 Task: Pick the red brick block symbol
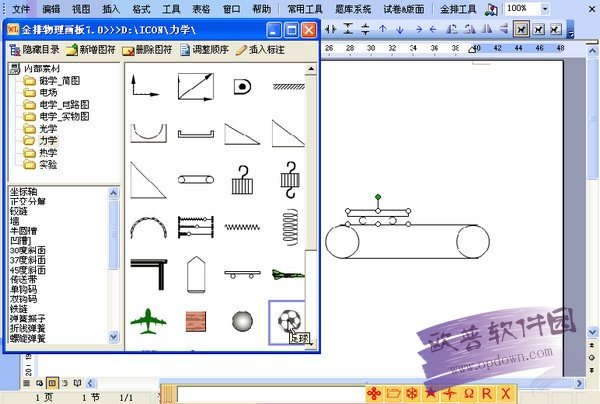[x=196, y=321]
